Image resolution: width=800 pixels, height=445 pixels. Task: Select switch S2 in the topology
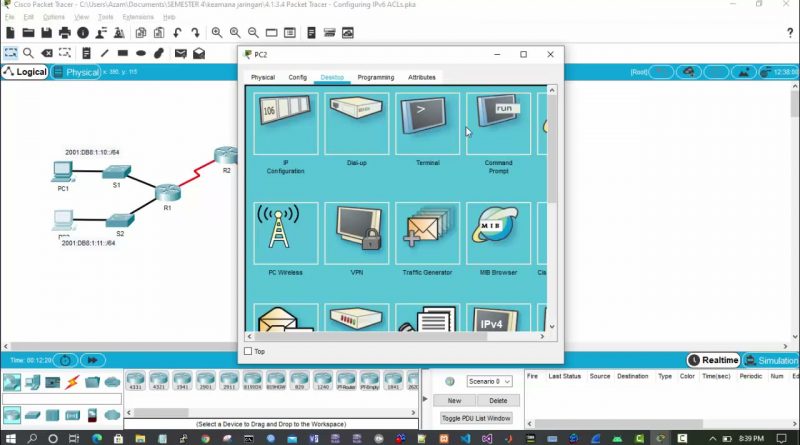pos(120,220)
